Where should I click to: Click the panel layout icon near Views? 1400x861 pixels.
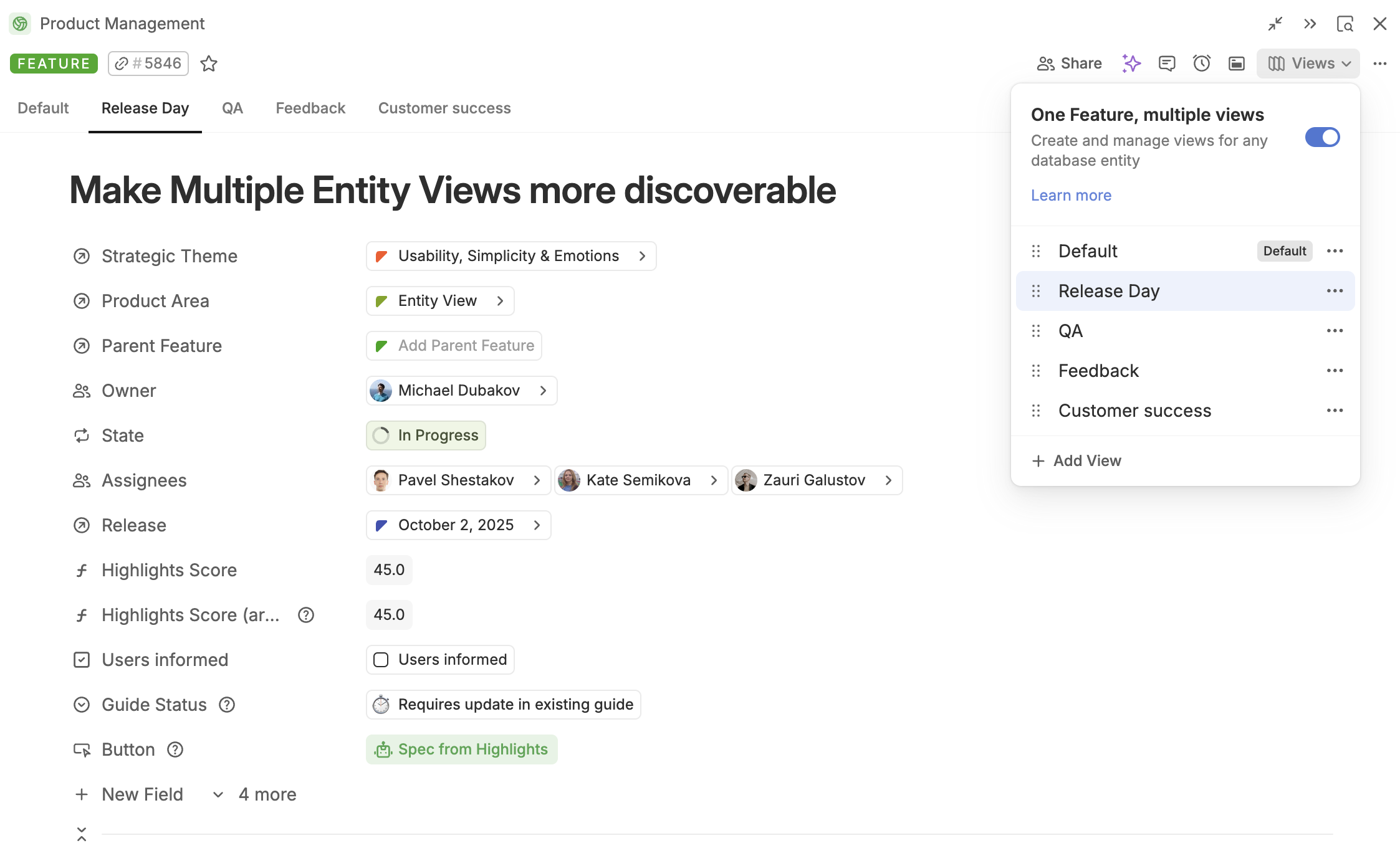(x=1237, y=64)
